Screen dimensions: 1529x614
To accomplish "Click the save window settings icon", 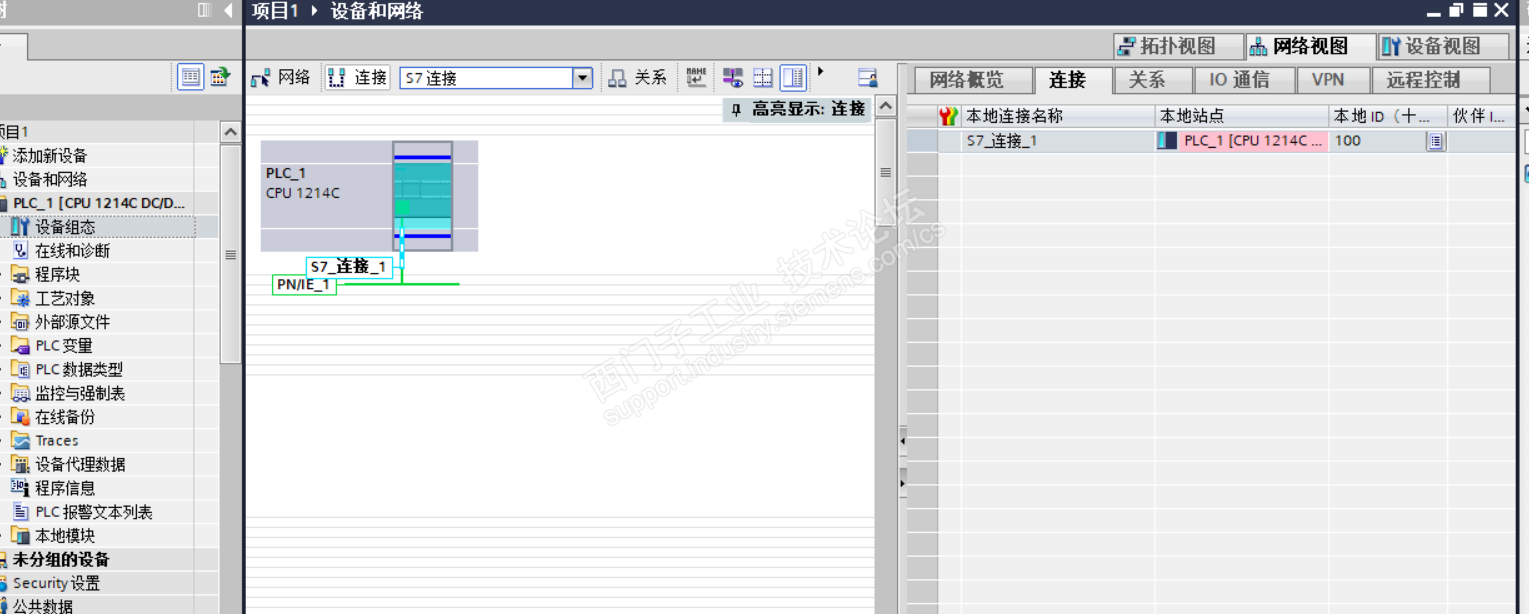I will pos(868,77).
